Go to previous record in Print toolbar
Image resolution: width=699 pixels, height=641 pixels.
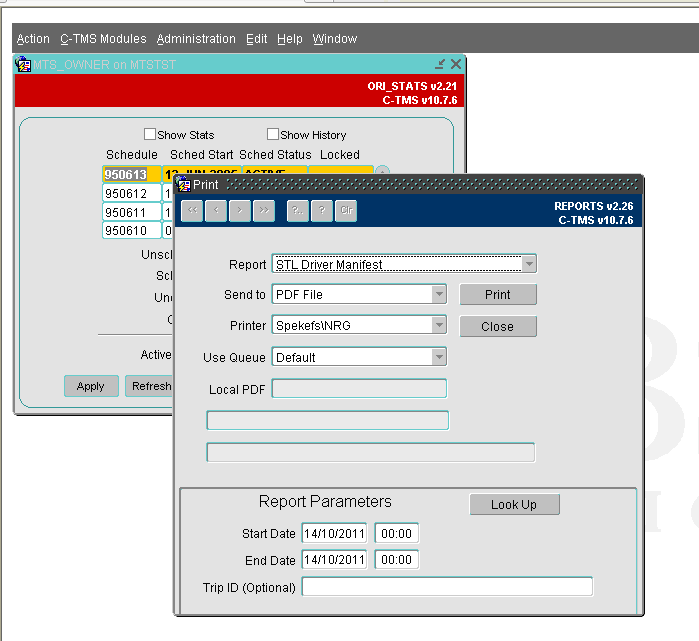pyautogui.click(x=216, y=210)
